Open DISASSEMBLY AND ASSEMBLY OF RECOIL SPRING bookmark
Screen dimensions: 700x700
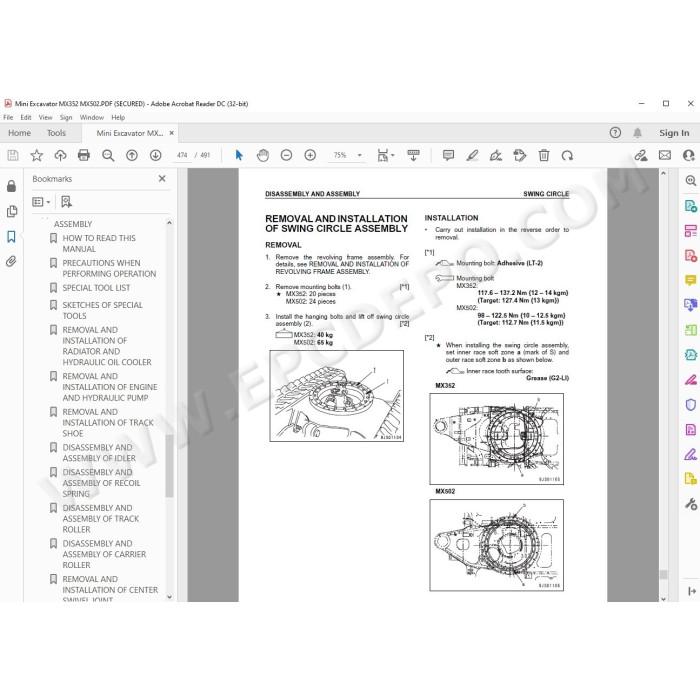point(101,483)
